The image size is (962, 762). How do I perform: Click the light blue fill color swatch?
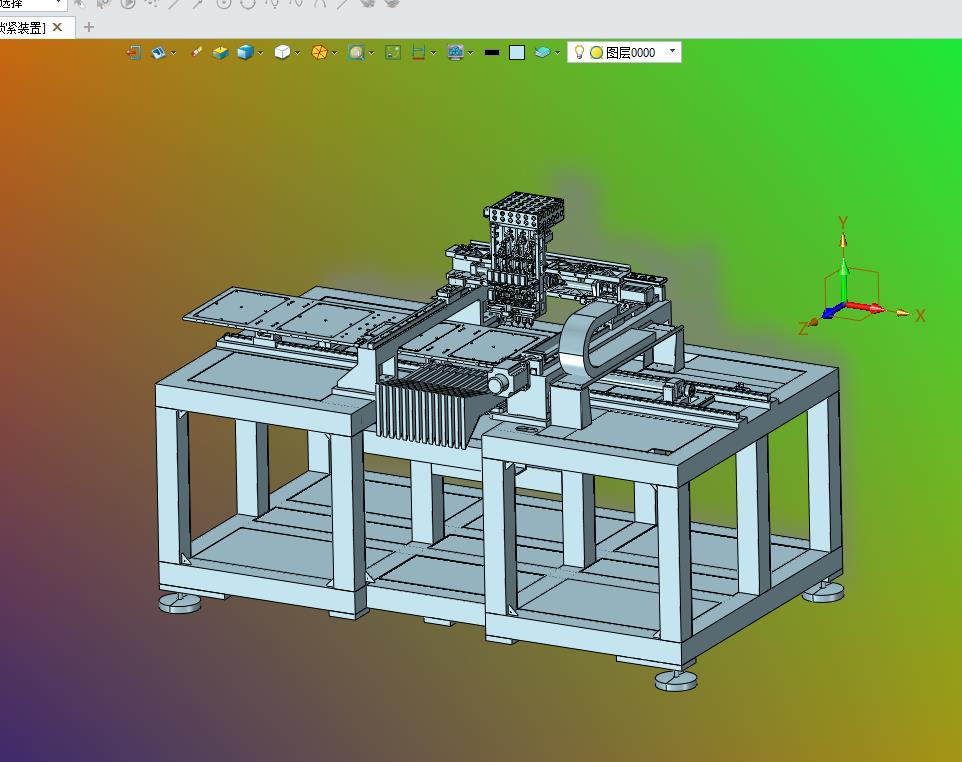click(x=516, y=52)
